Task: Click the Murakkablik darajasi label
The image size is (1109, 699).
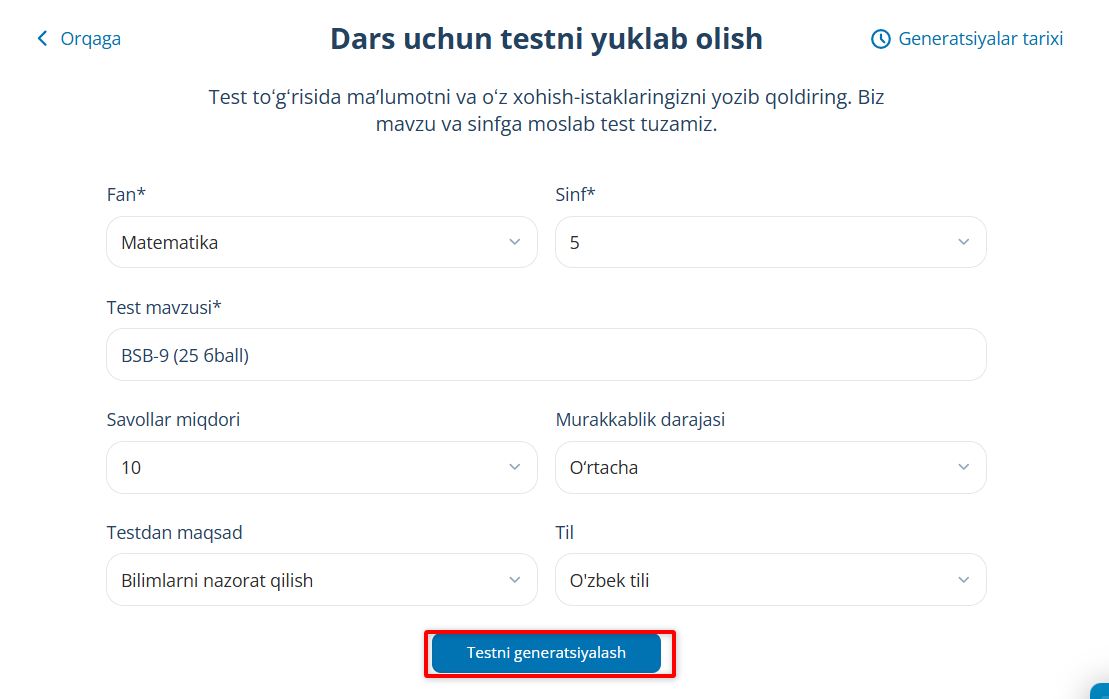Action: tap(640, 420)
